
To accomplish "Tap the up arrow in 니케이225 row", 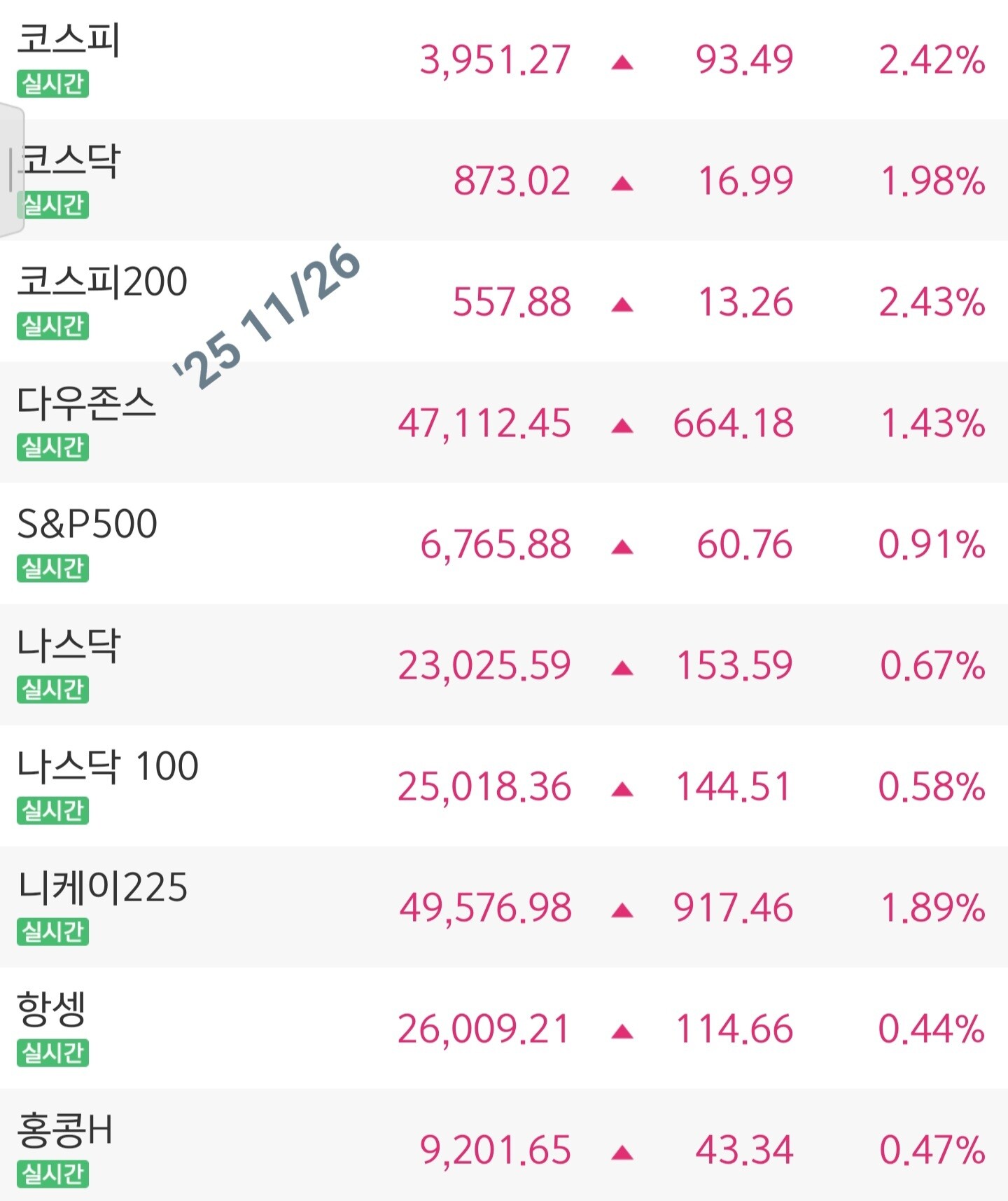I will pyautogui.click(x=622, y=910).
